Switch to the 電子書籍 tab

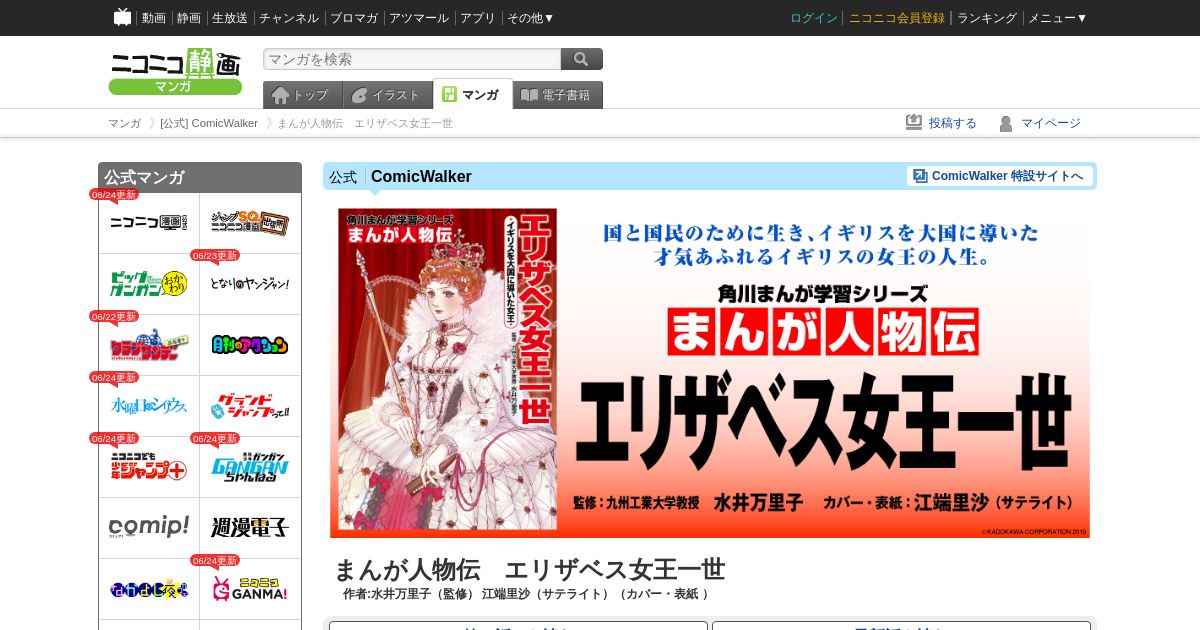tap(558, 95)
